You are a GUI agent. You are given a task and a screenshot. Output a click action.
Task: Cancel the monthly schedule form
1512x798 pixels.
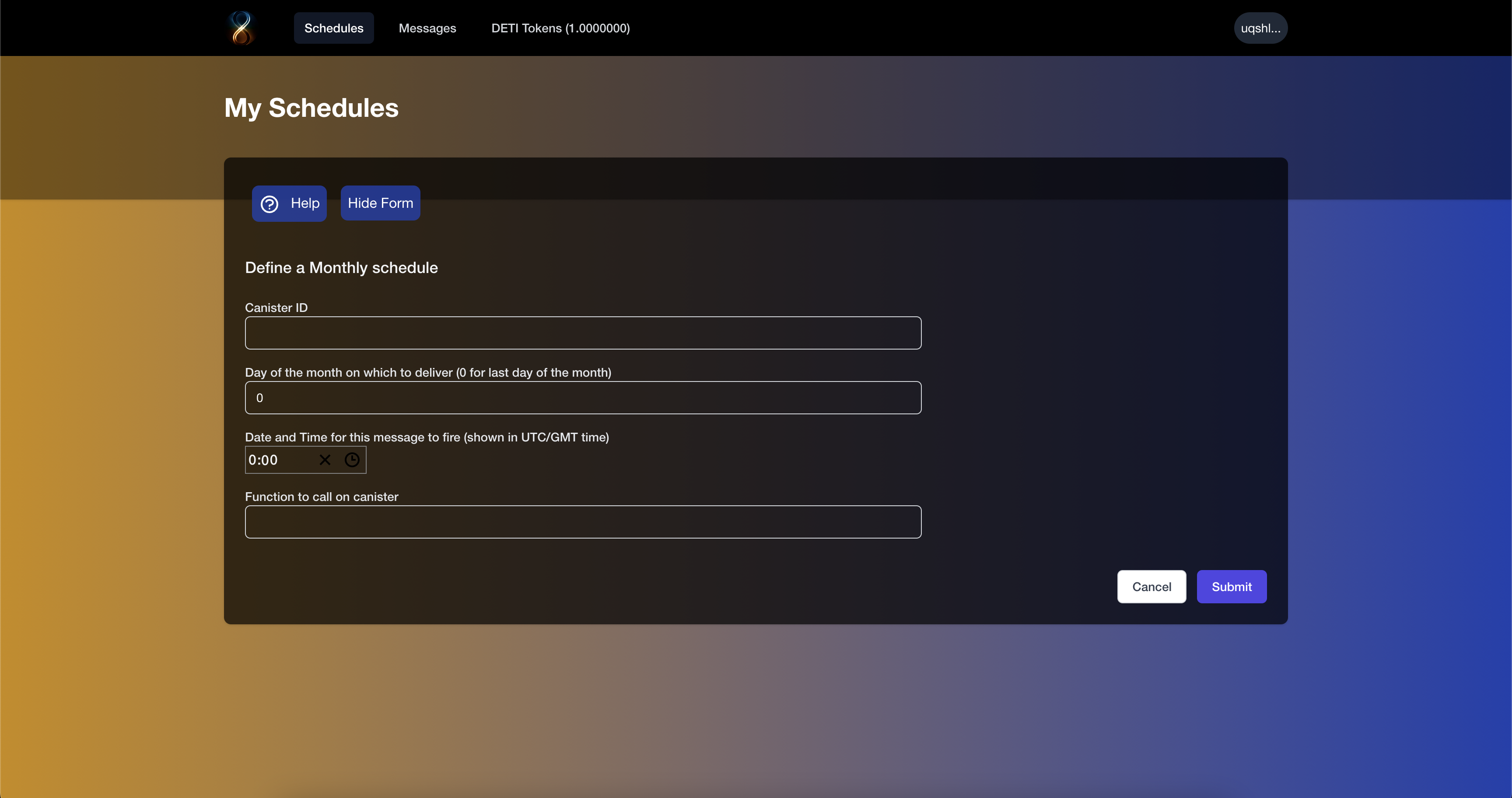(1151, 586)
